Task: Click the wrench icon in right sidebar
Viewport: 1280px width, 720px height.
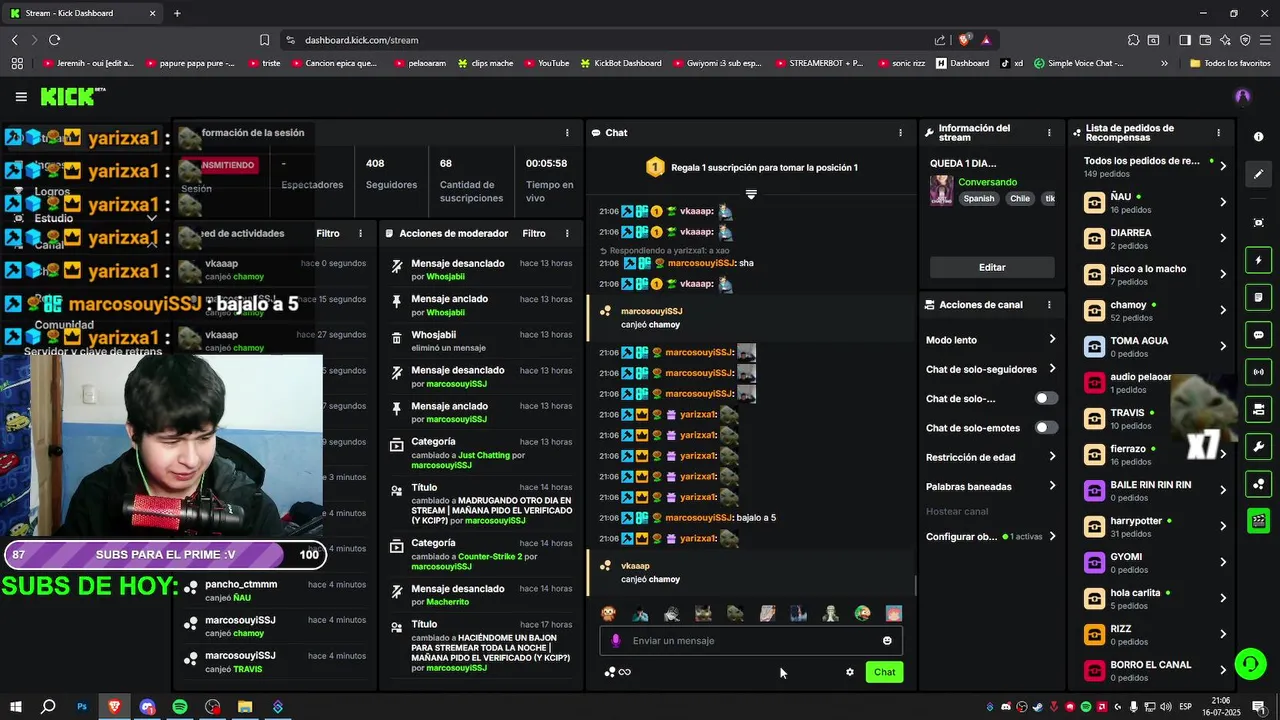Action: click(1259, 447)
